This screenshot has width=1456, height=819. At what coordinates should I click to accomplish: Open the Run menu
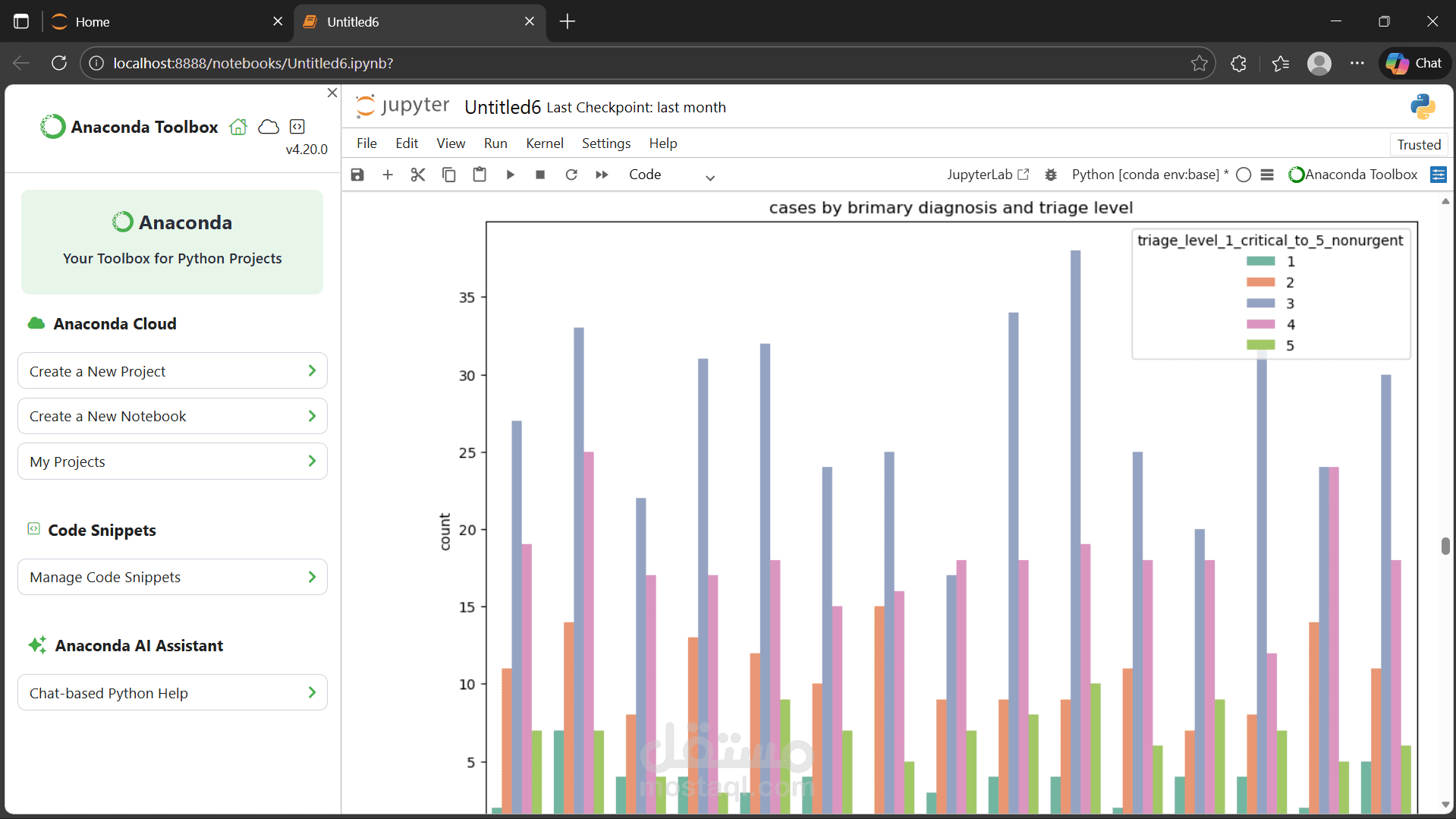coord(495,143)
